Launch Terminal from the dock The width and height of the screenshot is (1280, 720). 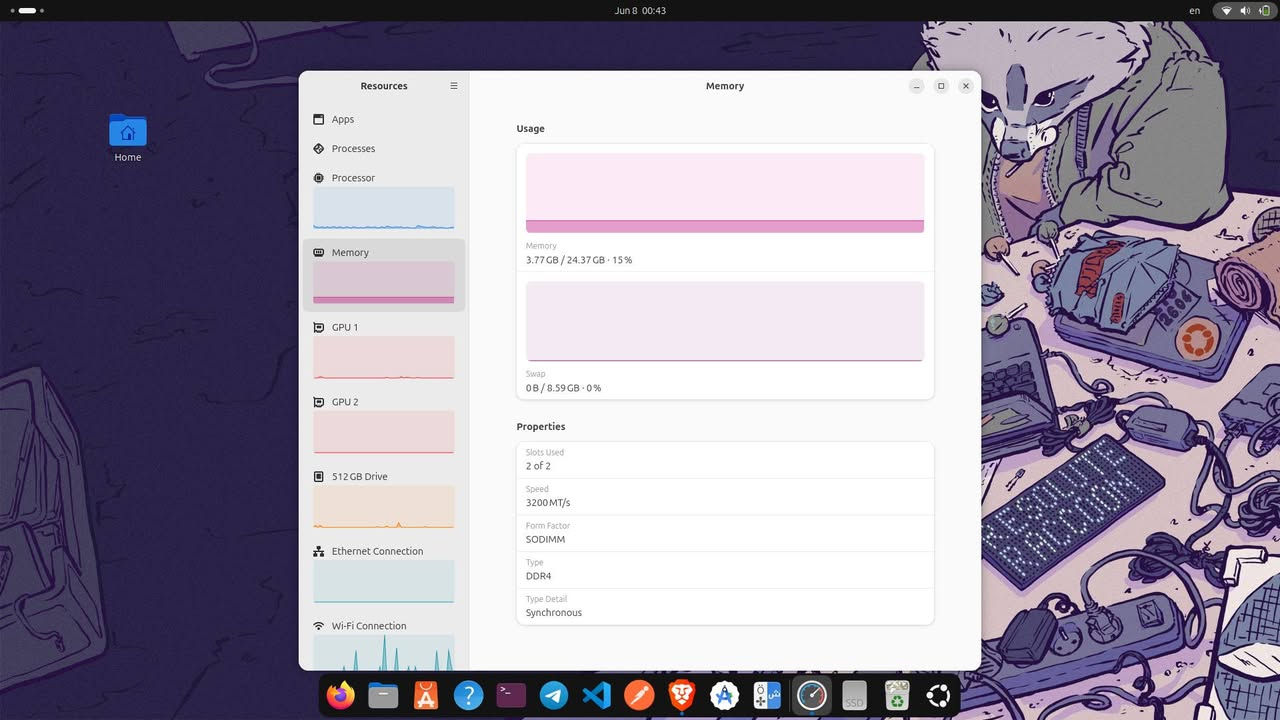511,695
